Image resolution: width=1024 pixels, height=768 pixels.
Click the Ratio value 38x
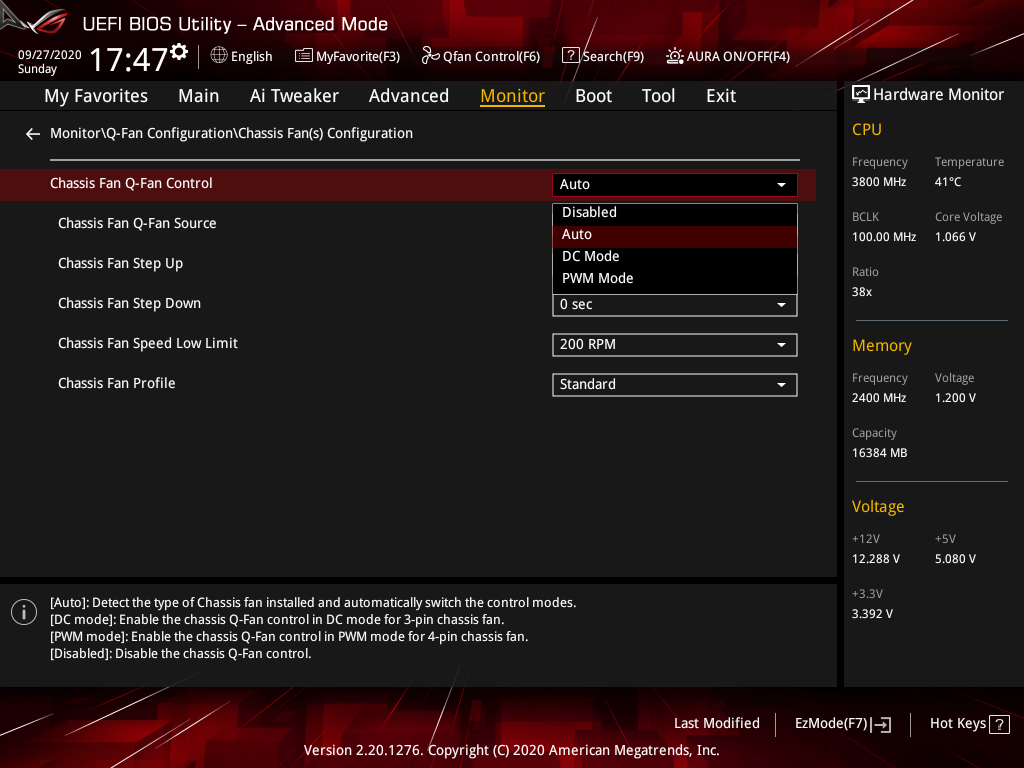point(861,292)
